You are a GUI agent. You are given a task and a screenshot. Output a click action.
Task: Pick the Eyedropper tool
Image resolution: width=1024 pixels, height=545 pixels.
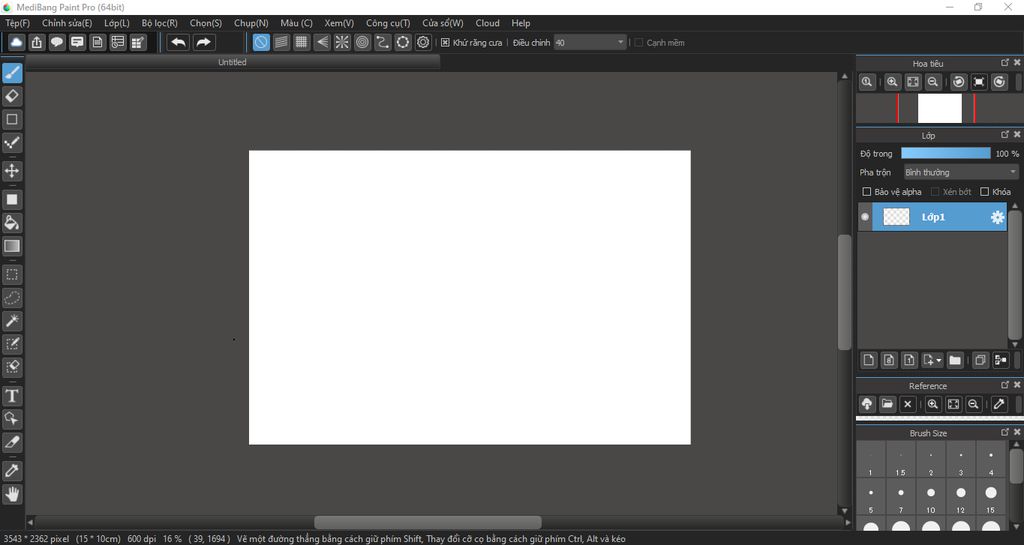[12, 471]
